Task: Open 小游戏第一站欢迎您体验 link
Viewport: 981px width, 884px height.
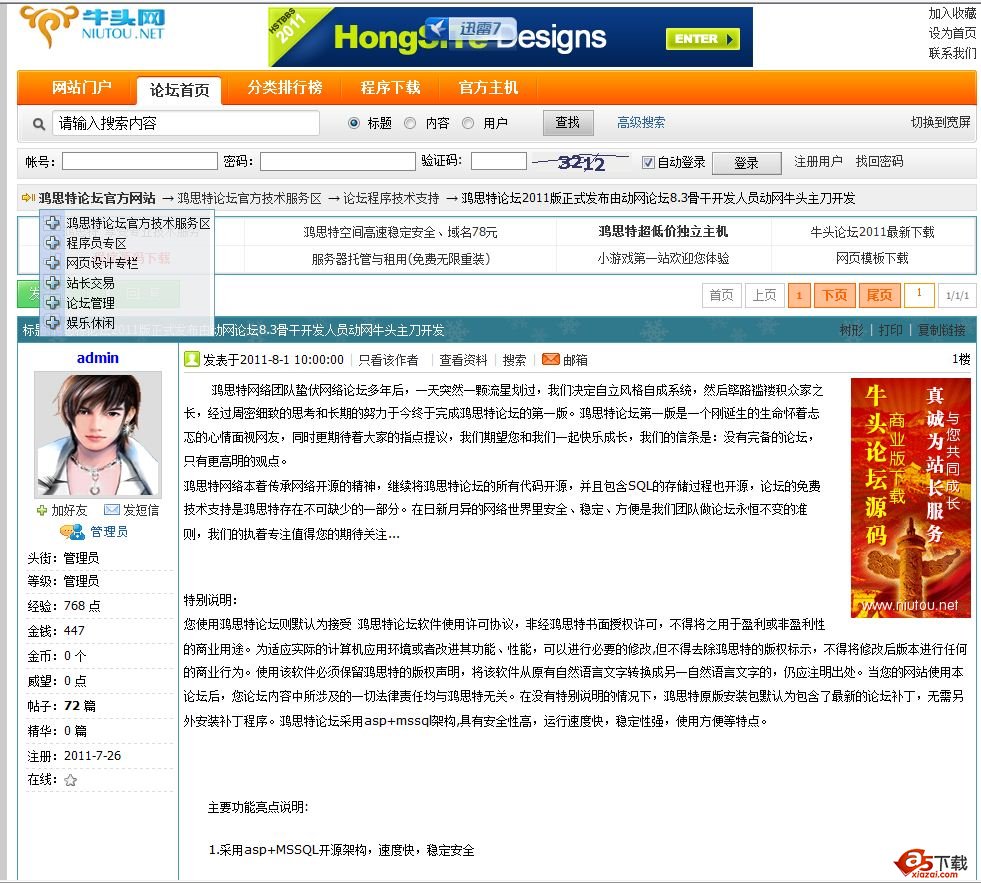Action: pyautogui.click(x=663, y=258)
